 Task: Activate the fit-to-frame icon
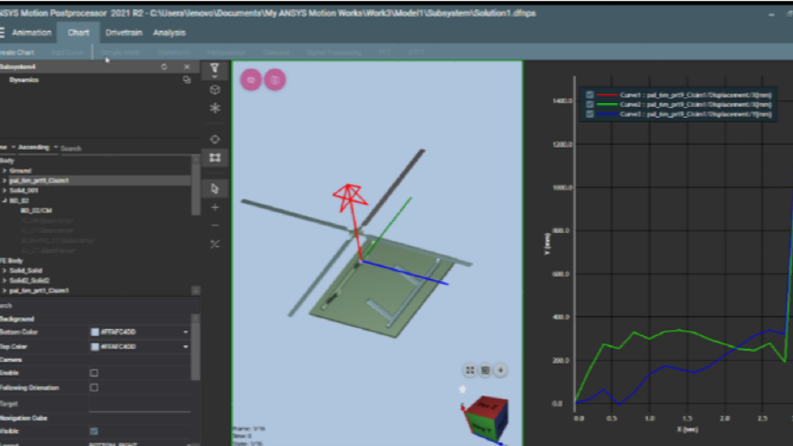tap(215, 158)
